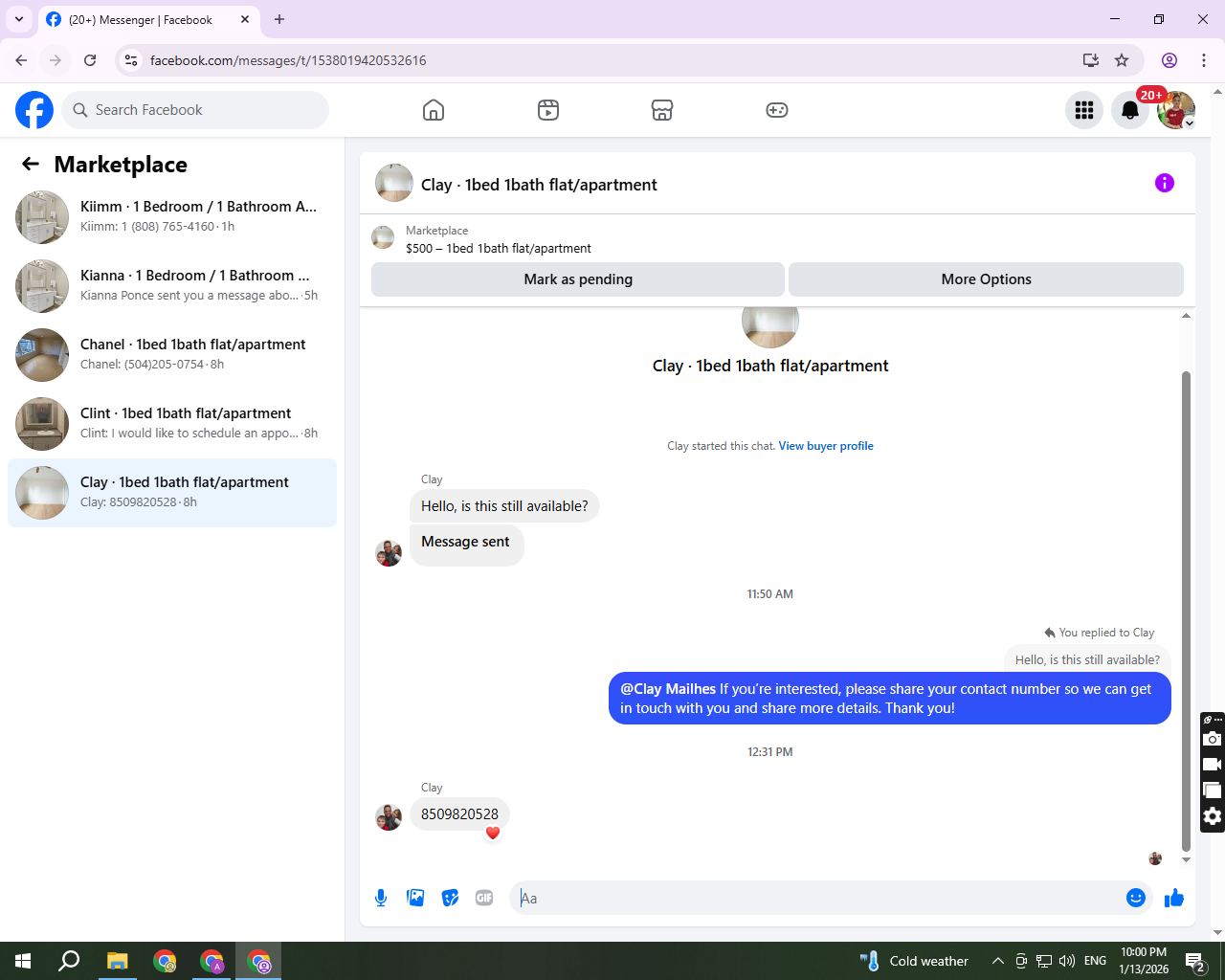1225x980 pixels.
Task: Open the conversation information icon
Action: [x=1165, y=183]
